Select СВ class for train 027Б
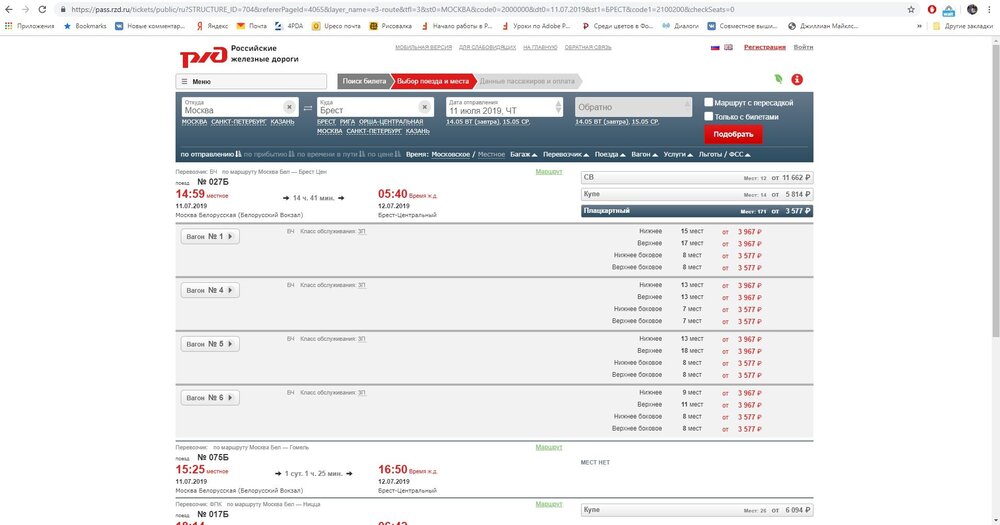Screen dimensions: 1000x525 [697, 177]
